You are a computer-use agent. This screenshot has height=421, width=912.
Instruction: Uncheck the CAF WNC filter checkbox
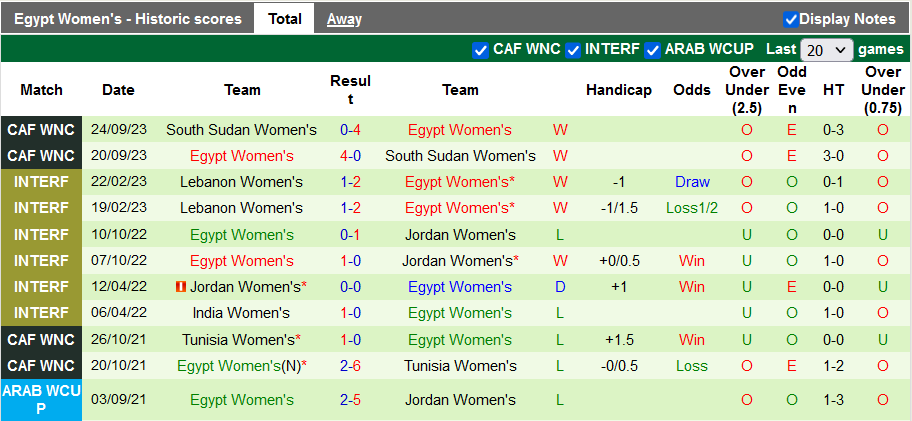(x=480, y=49)
